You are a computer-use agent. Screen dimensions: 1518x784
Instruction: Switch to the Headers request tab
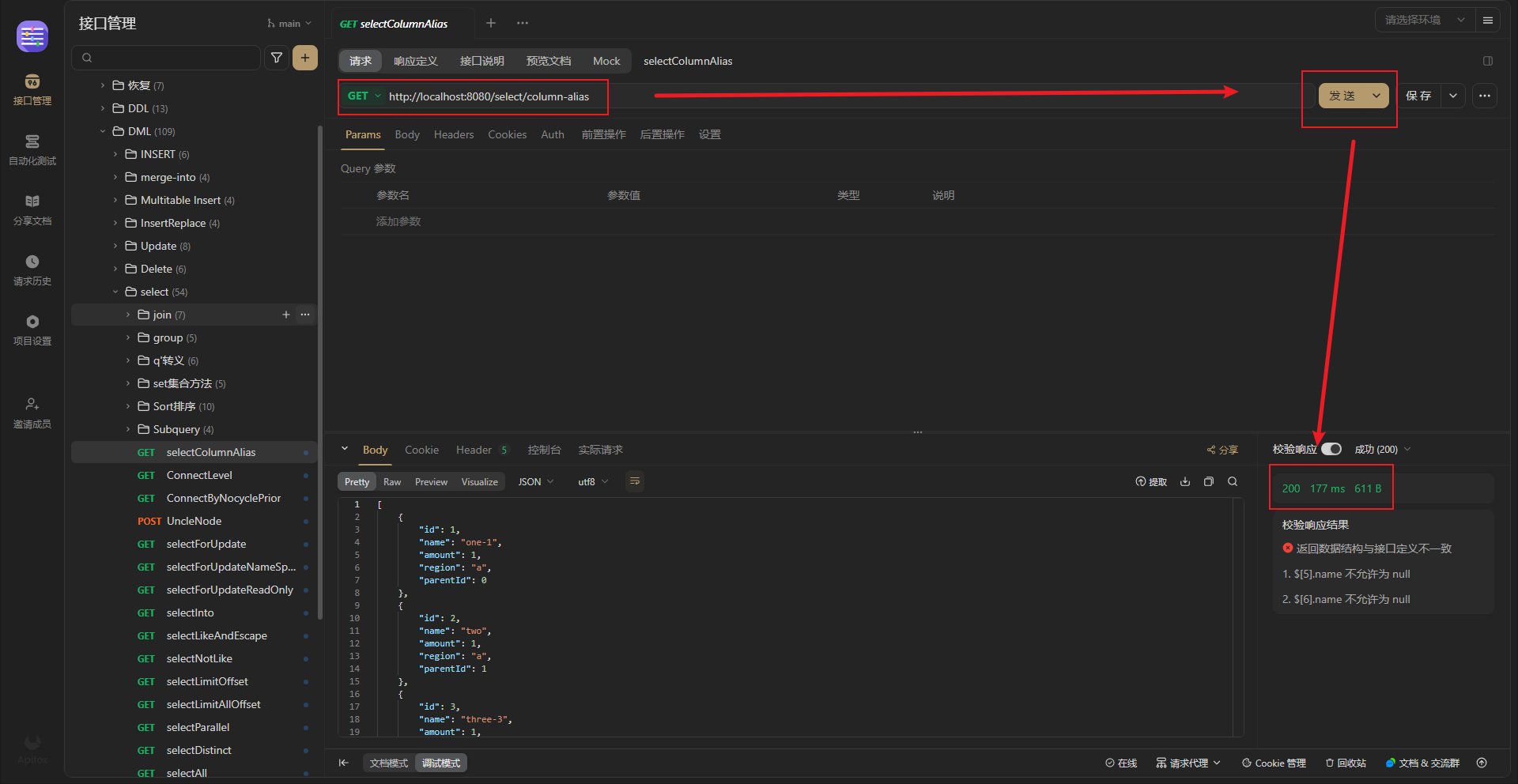click(x=454, y=134)
